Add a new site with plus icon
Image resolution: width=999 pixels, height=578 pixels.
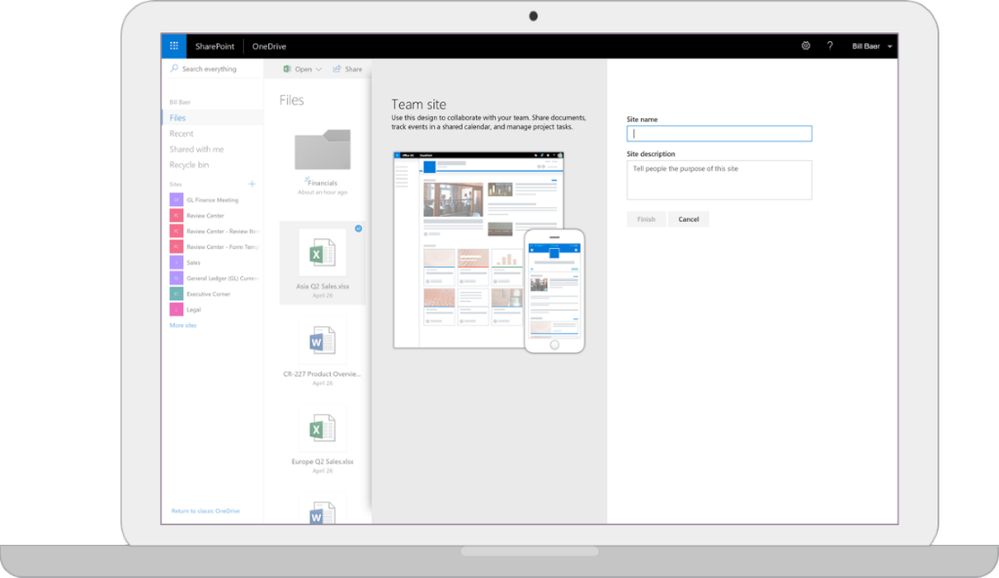(252, 184)
